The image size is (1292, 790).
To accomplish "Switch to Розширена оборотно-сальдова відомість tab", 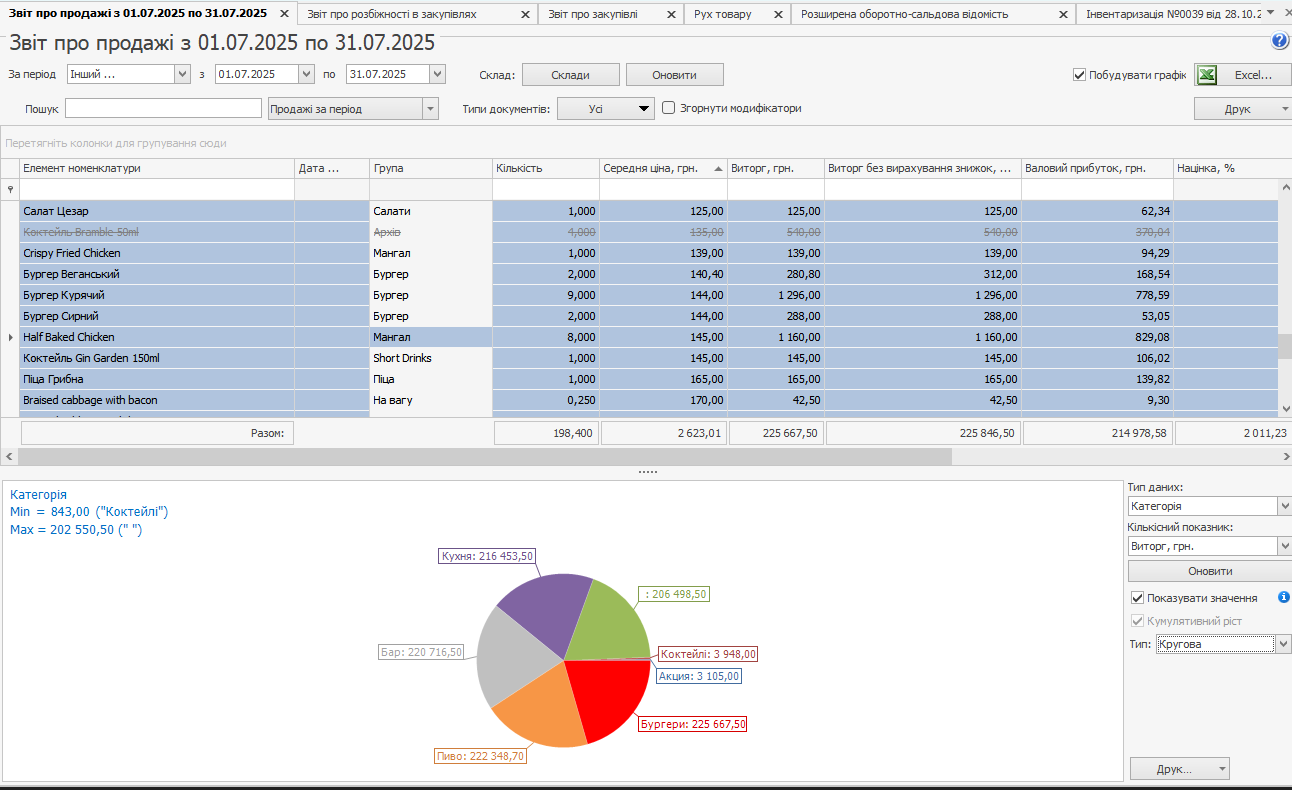I will pos(904,15).
